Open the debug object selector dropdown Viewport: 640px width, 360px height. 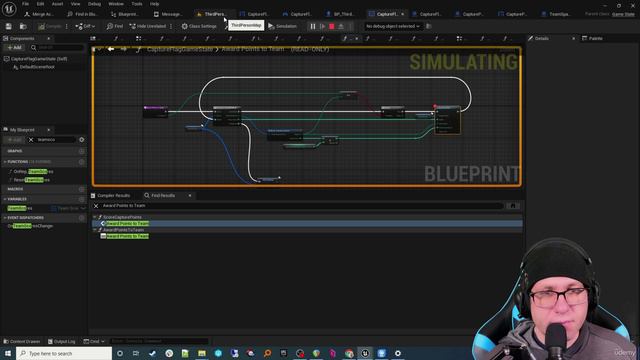coord(392,26)
